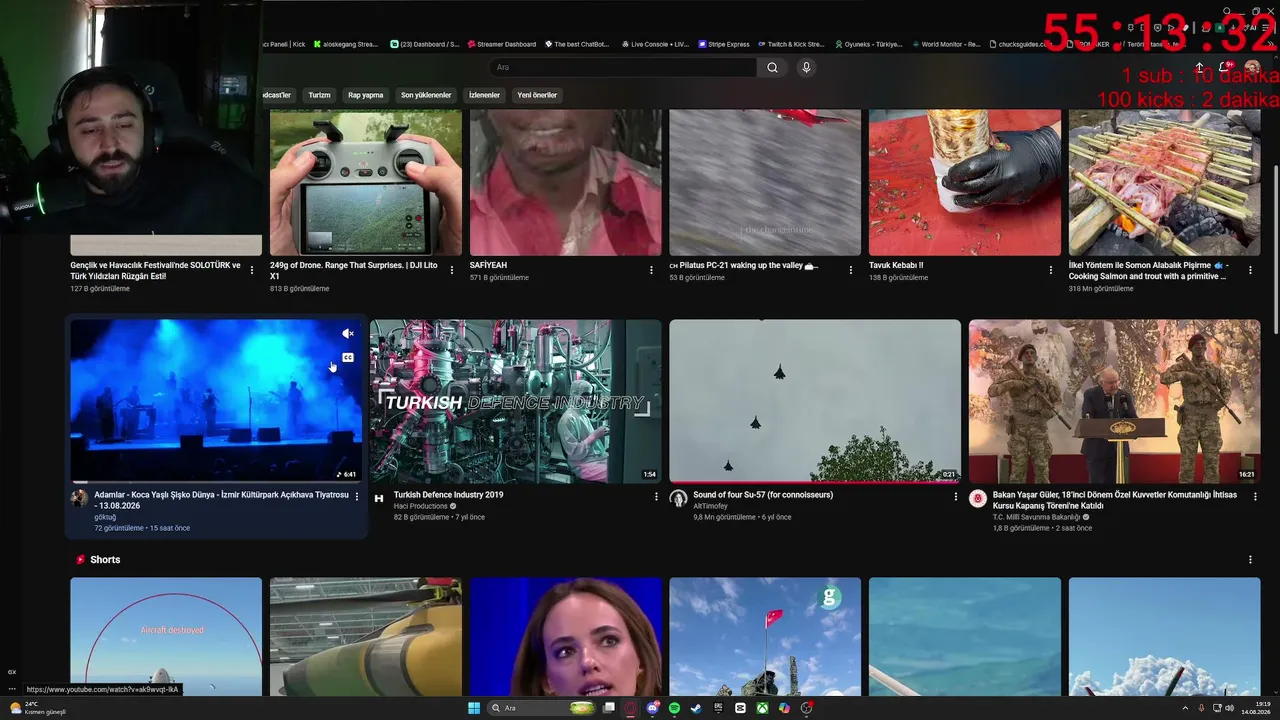Open more options for Sound of four Su-57

[x=955, y=496]
